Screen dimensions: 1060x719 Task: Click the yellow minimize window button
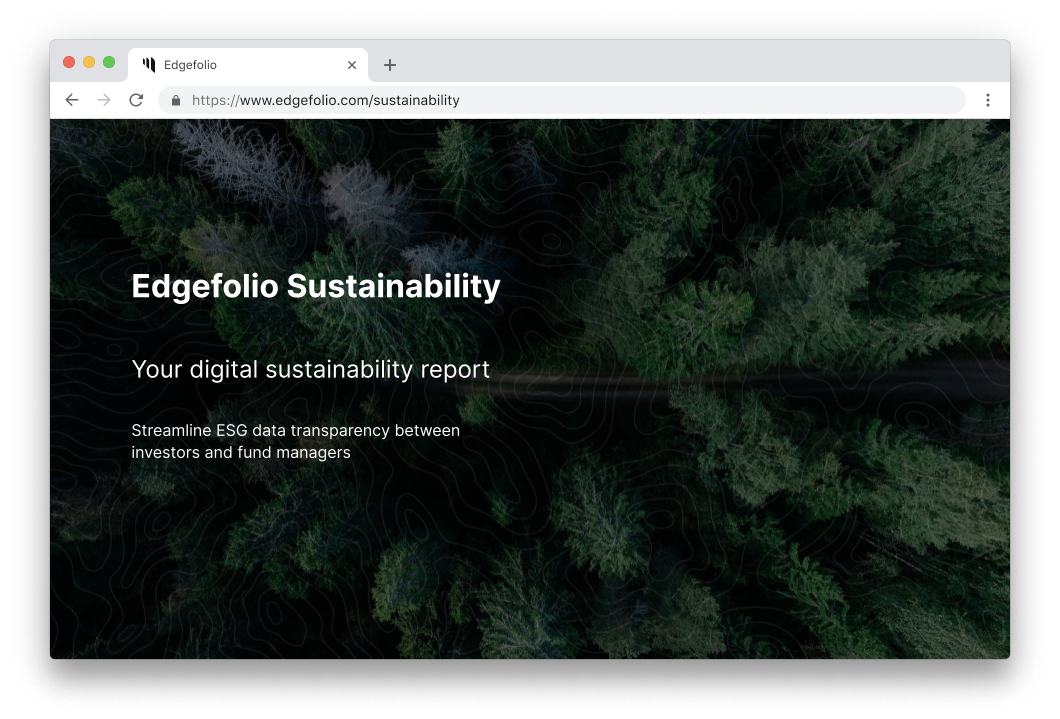coord(89,62)
